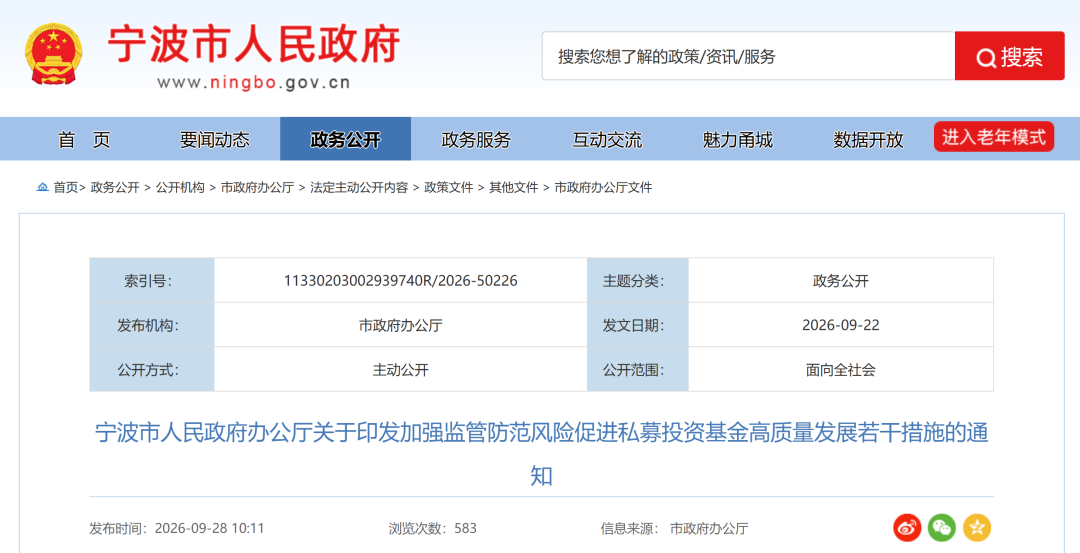Open the 政策文件 breadcrumb link

[x=448, y=187]
